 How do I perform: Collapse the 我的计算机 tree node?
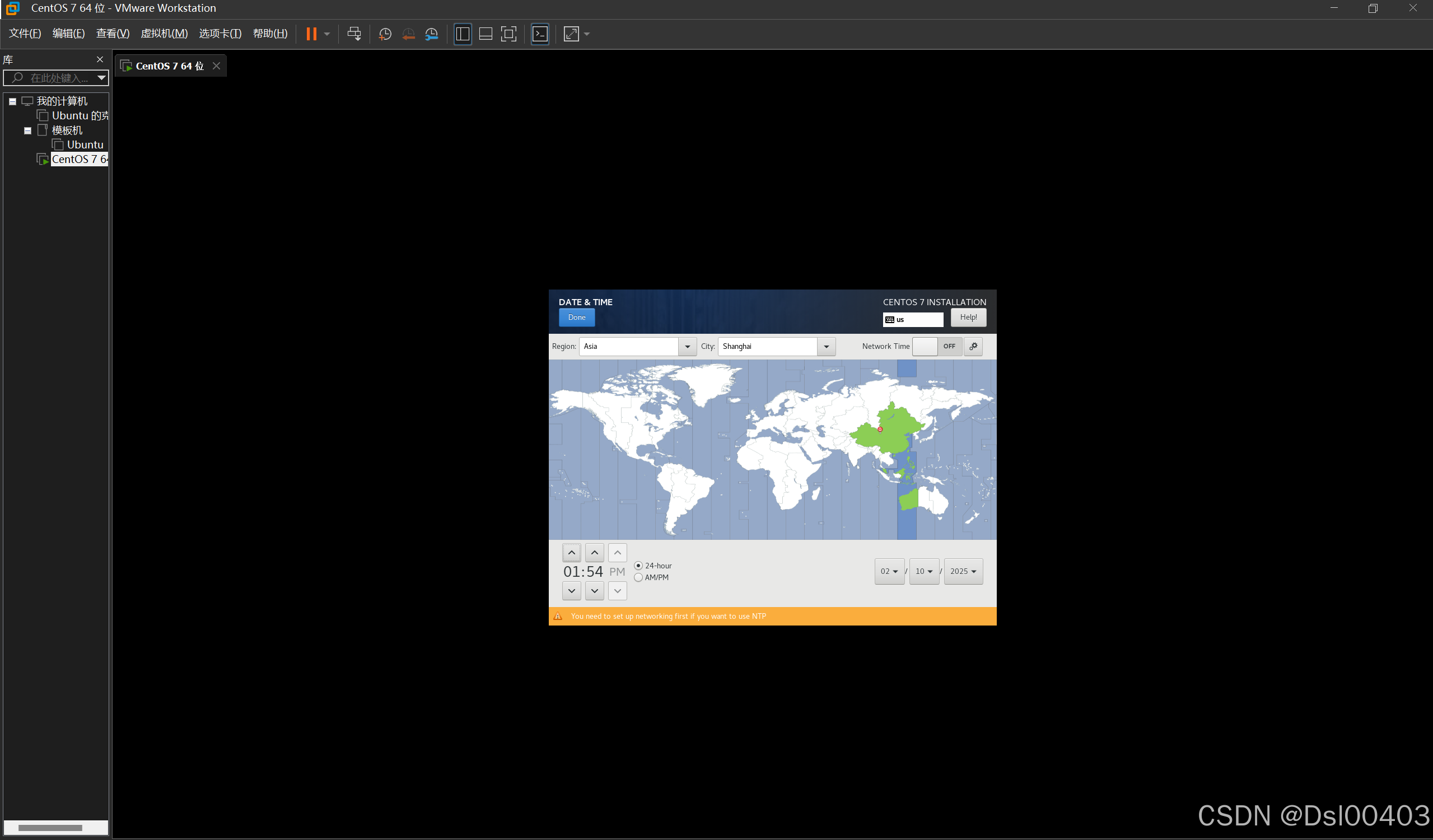(12, 102)
